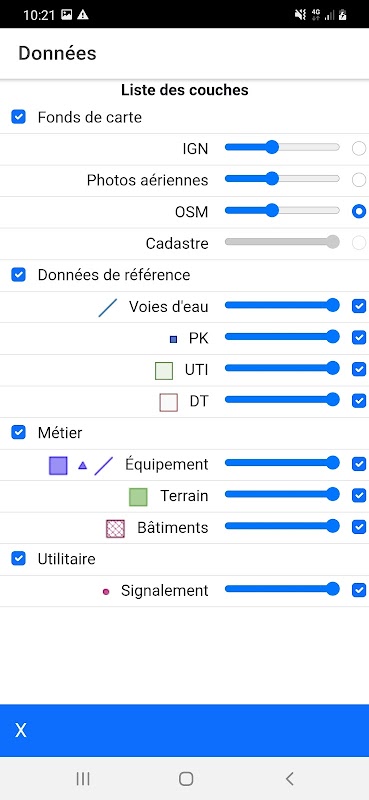Disable the Voies d'eau layer checkbox
This screenshot has height=800, width=369.
(359, 306)
